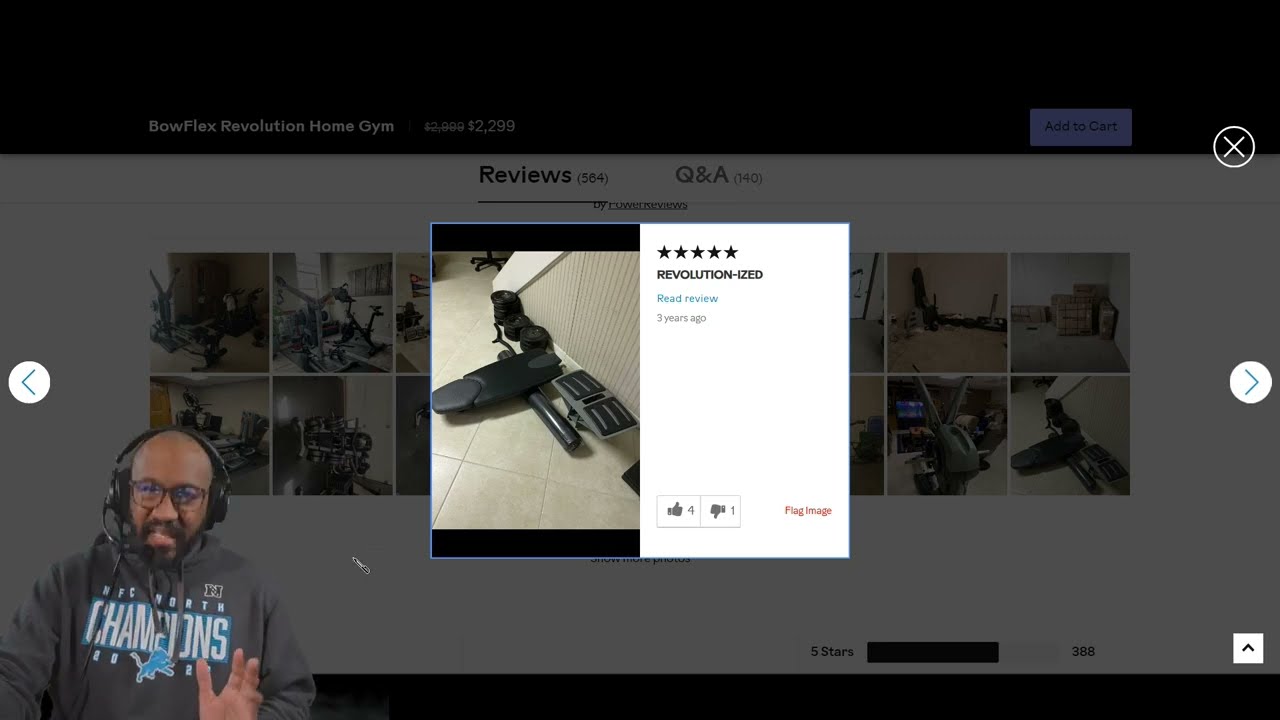Click the Add to Cart button

(1081, 127)
